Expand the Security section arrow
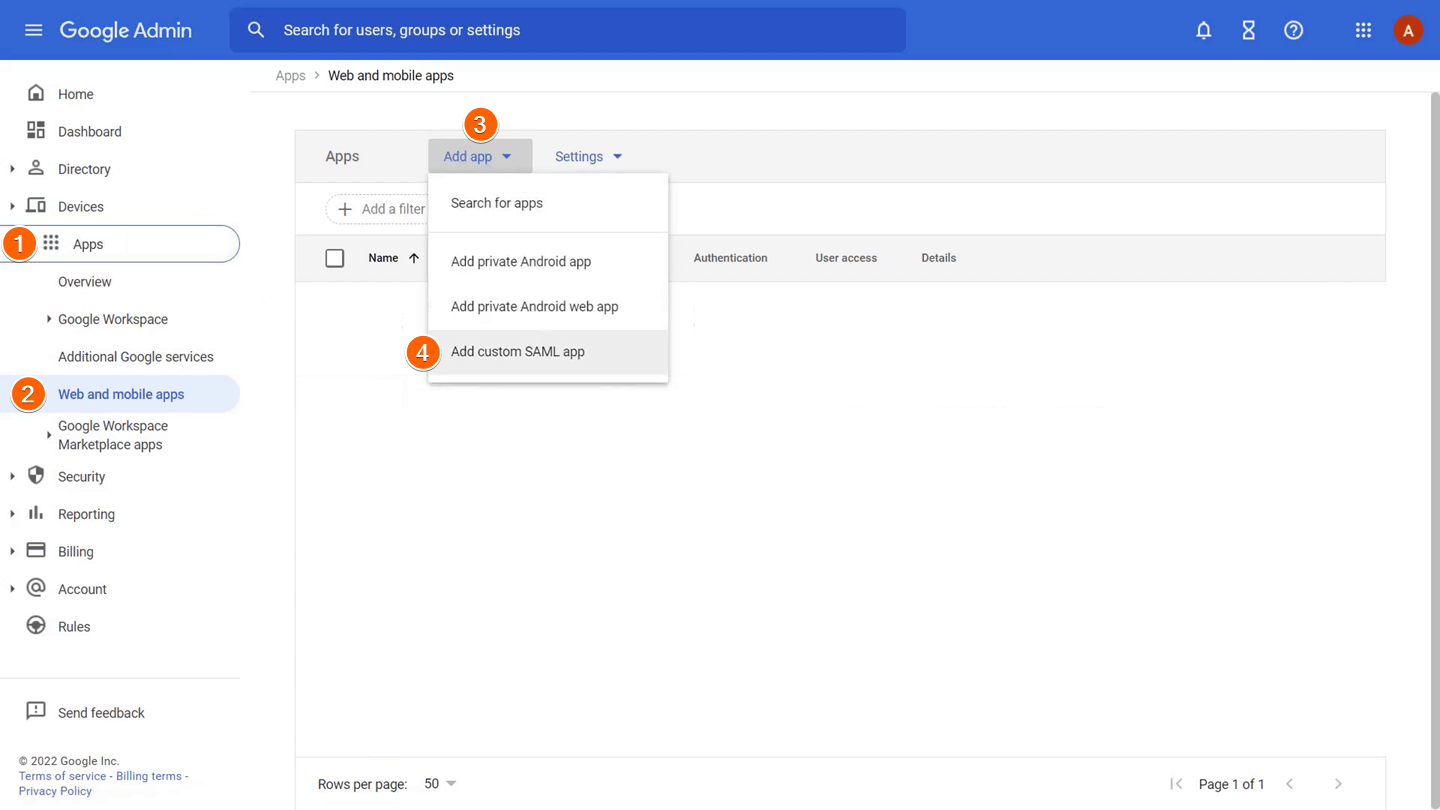Image resolution: width=1440 pixels, height=810 pixels. pyautogui.click(x=12, y=477)
